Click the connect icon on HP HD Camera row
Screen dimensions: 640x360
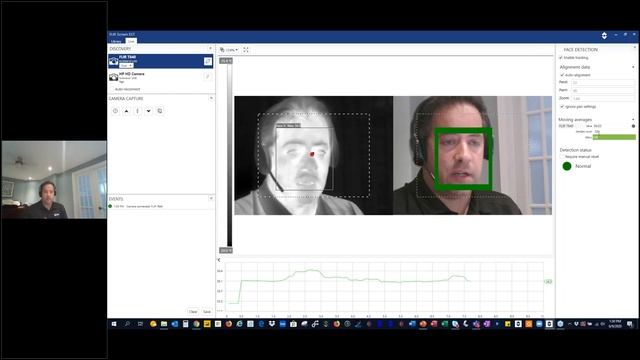tap(208, 77)
